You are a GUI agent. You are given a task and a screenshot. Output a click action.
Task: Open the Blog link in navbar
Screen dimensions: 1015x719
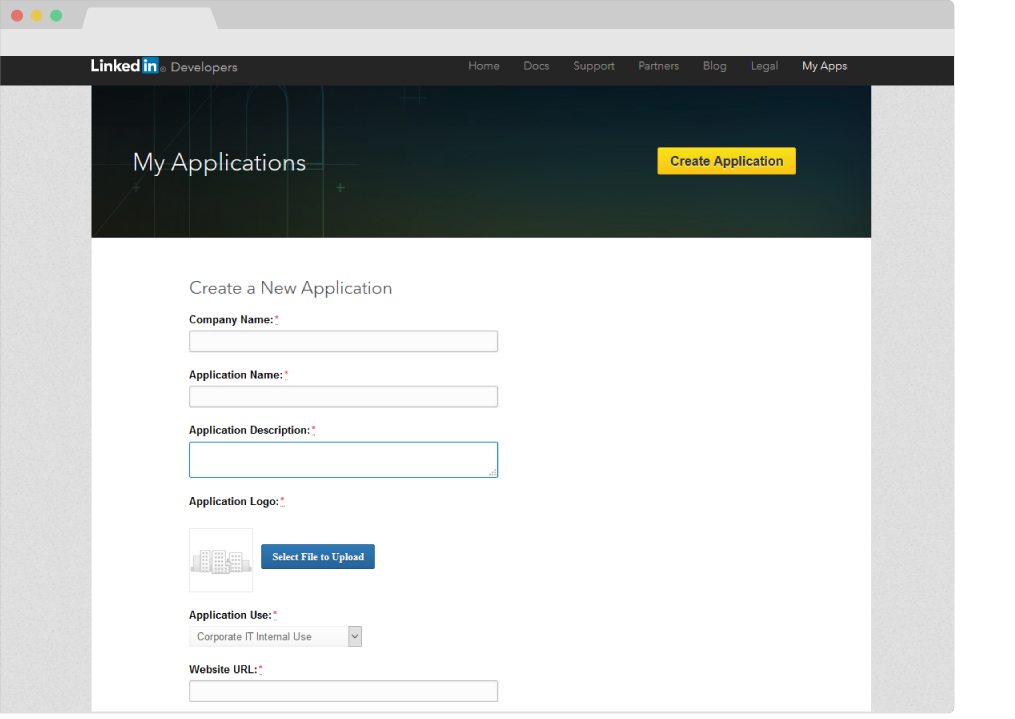(714, 66)
